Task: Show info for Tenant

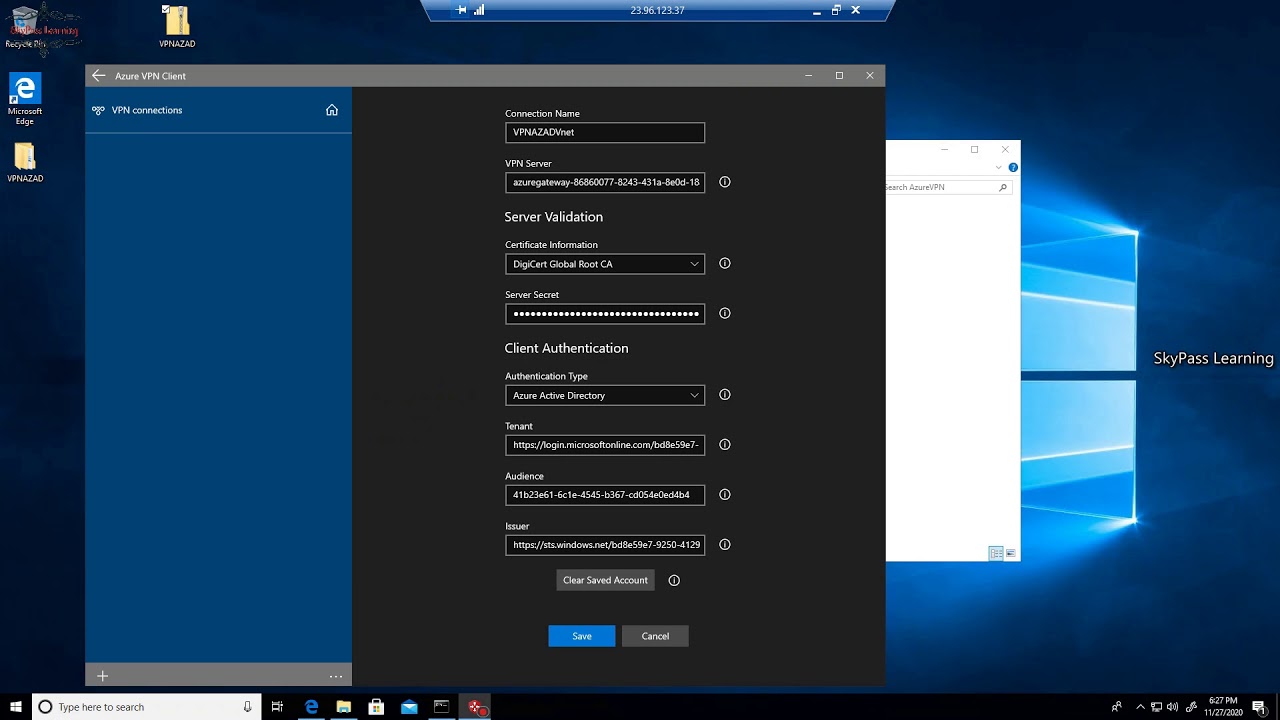Action: pyautogui.click(x=725, y=445)
